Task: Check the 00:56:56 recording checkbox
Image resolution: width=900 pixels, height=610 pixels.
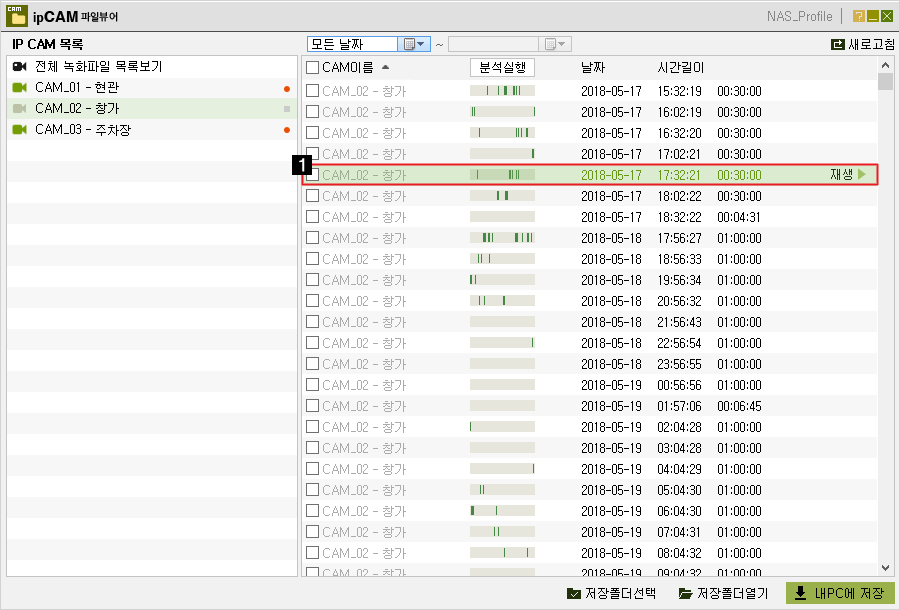Action: [x=312, y=385]
